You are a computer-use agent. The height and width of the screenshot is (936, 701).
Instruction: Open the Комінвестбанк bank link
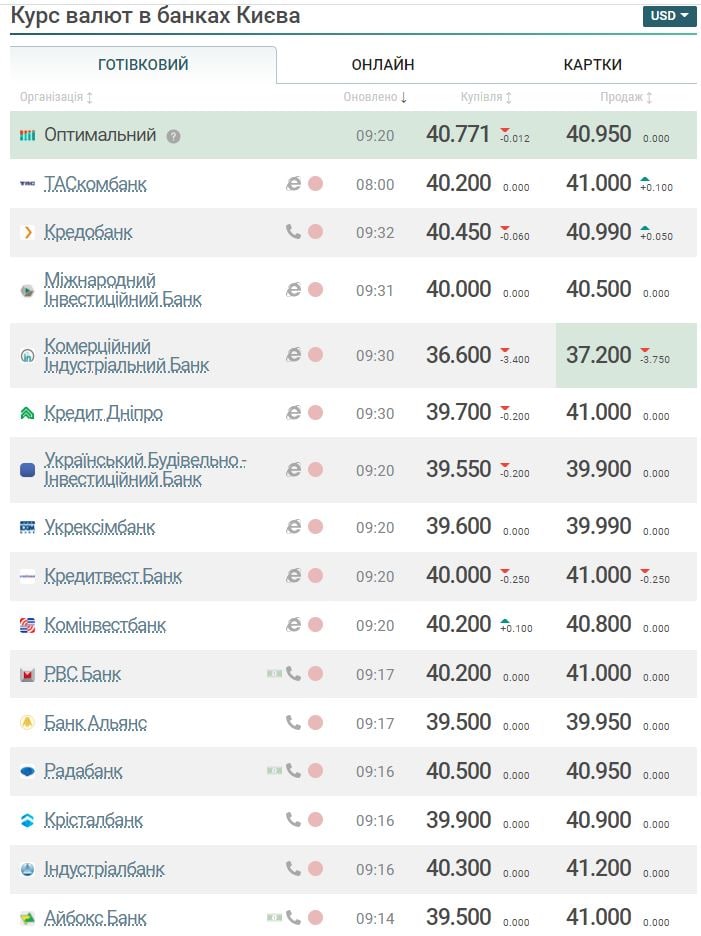[105, 625]
